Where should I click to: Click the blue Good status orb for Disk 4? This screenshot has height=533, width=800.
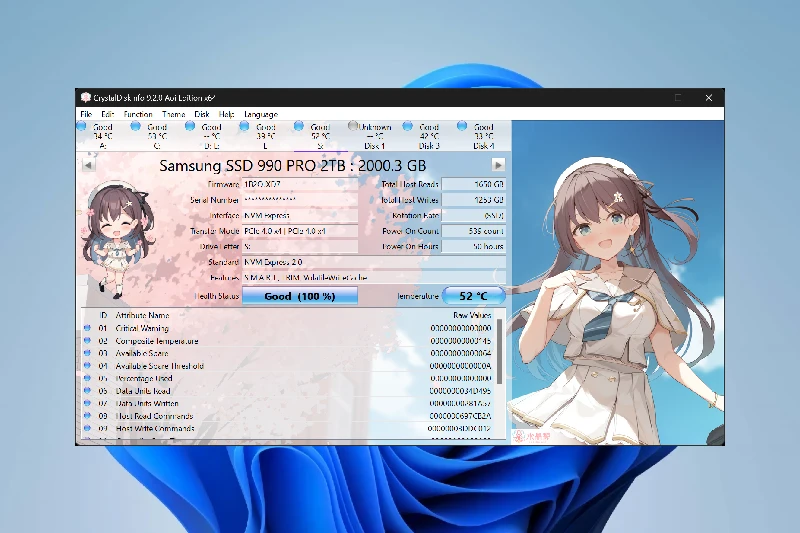pos(462,125)
